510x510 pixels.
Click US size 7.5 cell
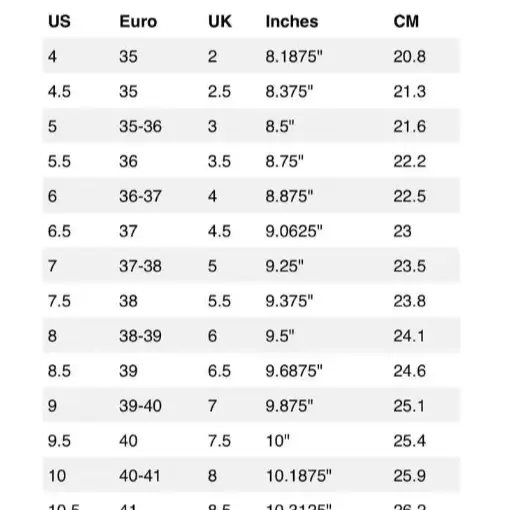click(x=59, y=301)
